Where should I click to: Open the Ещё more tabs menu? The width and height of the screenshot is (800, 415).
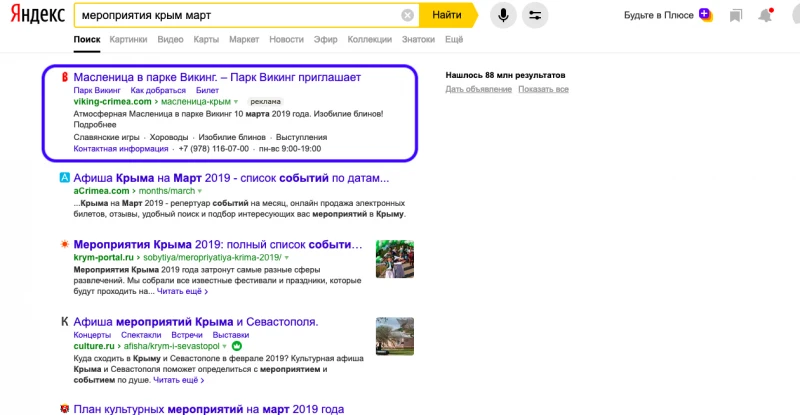coord(454,39)
